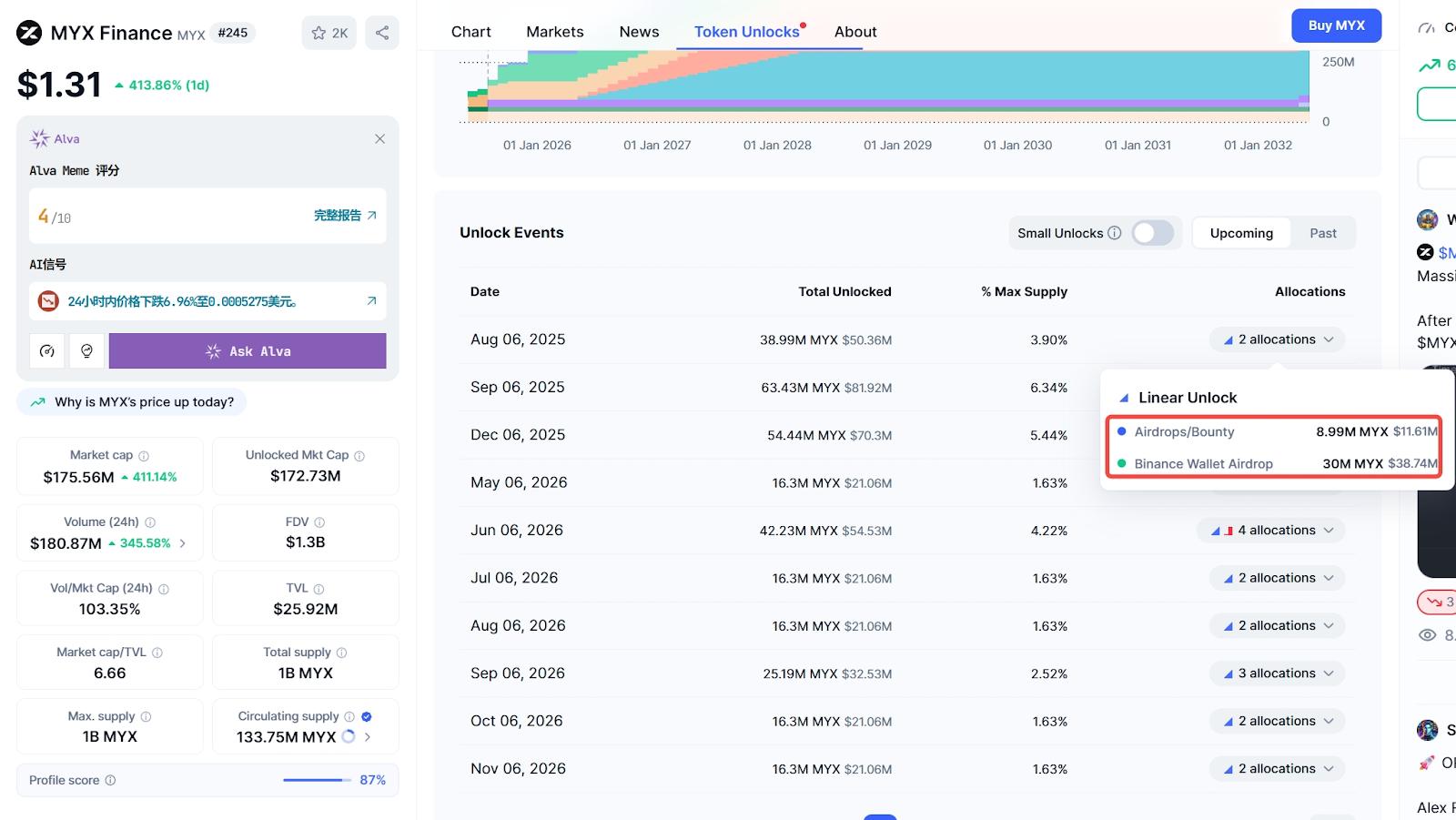Viewport: 1456px width, 820px height.
Task: Click the info icon beside Small Unlocks
Action: 1114,233
